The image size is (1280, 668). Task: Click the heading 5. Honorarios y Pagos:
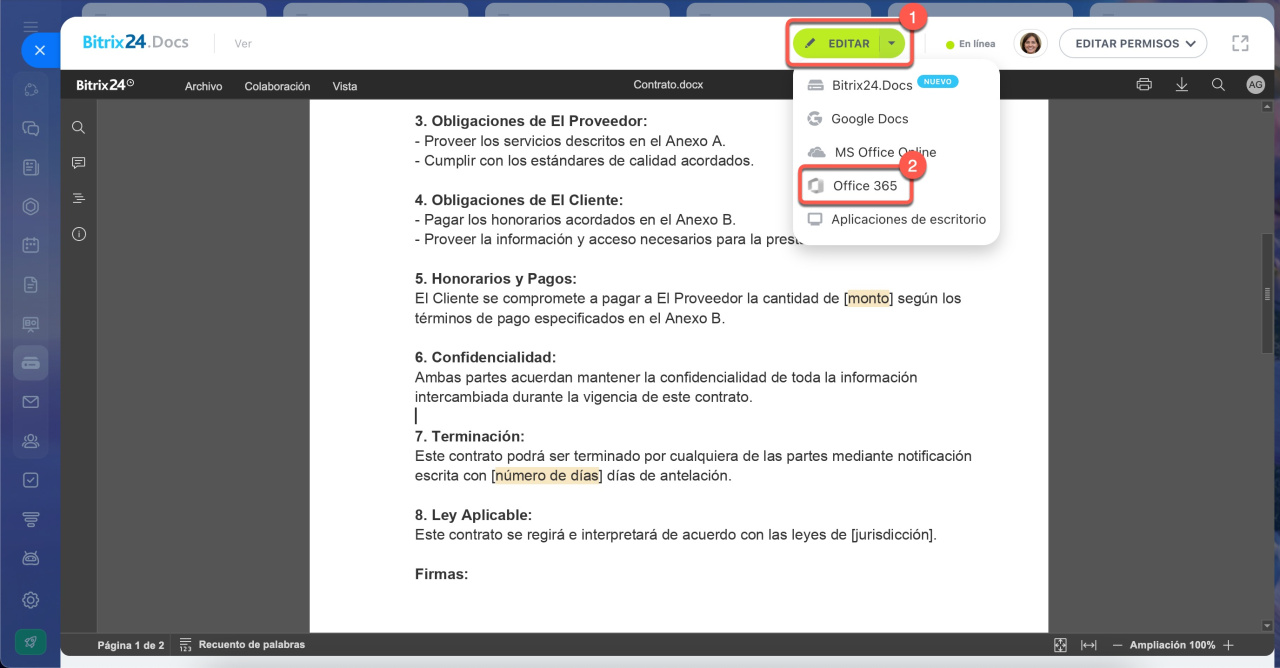(495, 278)
